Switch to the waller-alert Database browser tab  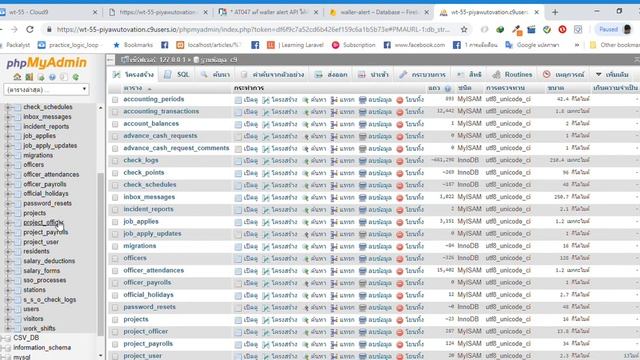tap(379, 12)
